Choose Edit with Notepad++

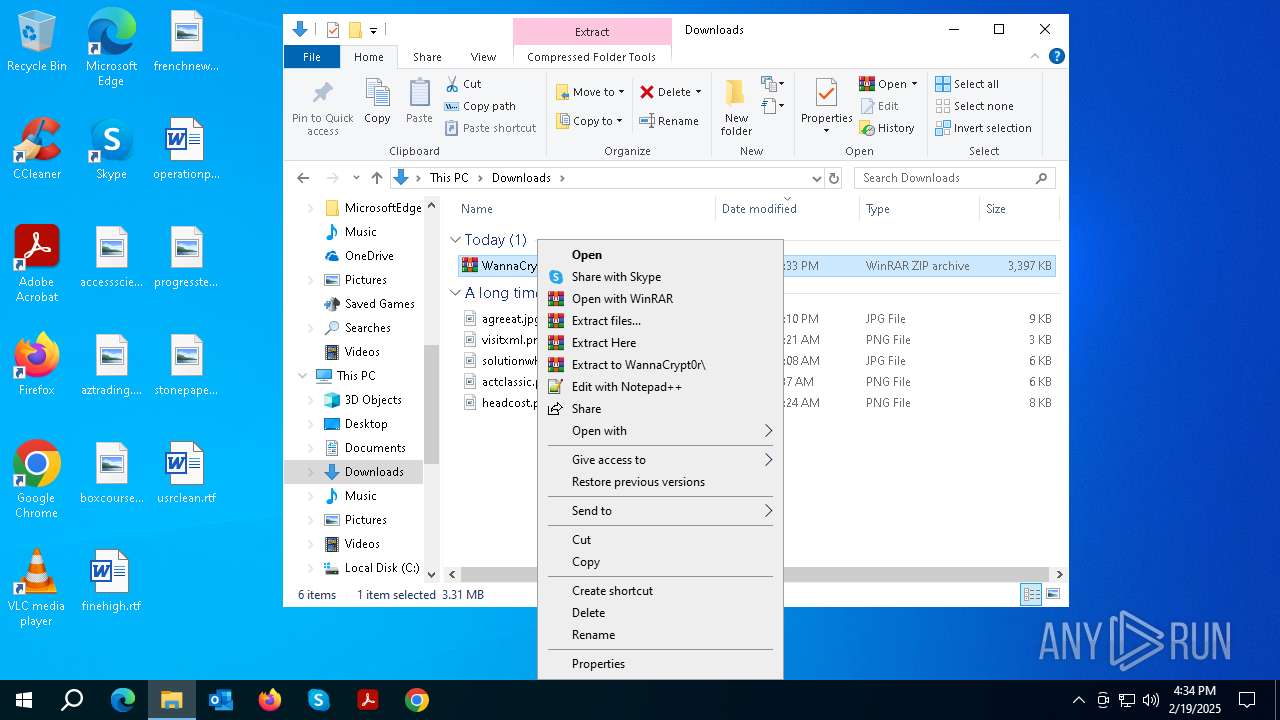point(660,387)
